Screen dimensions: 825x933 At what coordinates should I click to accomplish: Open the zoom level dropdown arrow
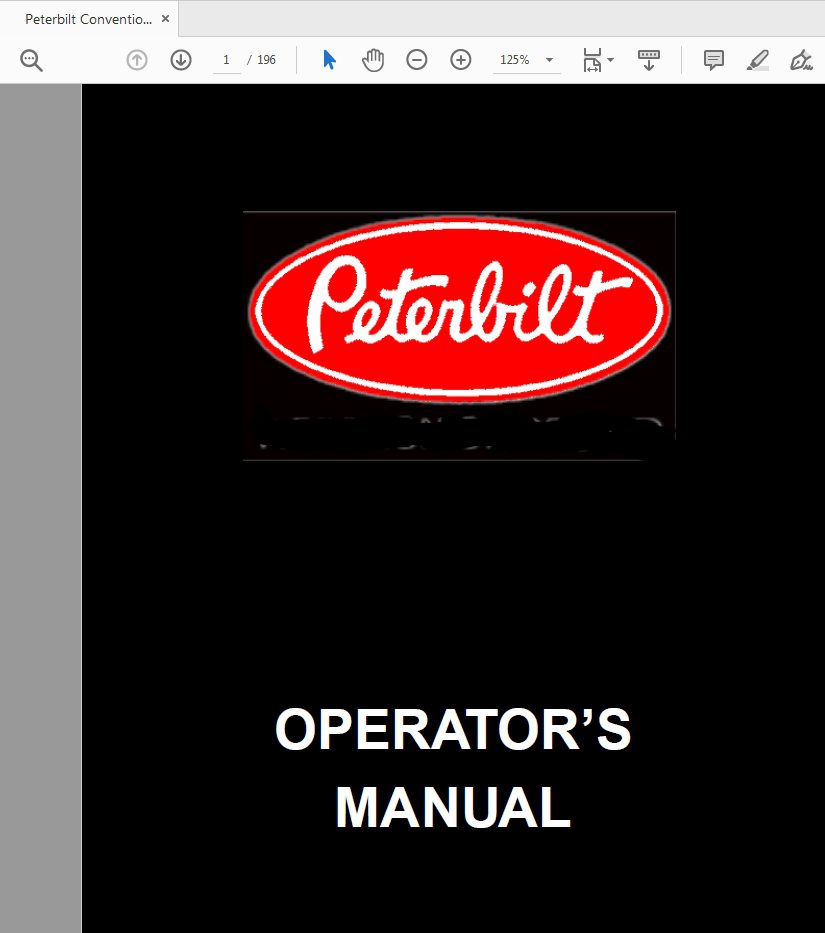coord(549,60)
